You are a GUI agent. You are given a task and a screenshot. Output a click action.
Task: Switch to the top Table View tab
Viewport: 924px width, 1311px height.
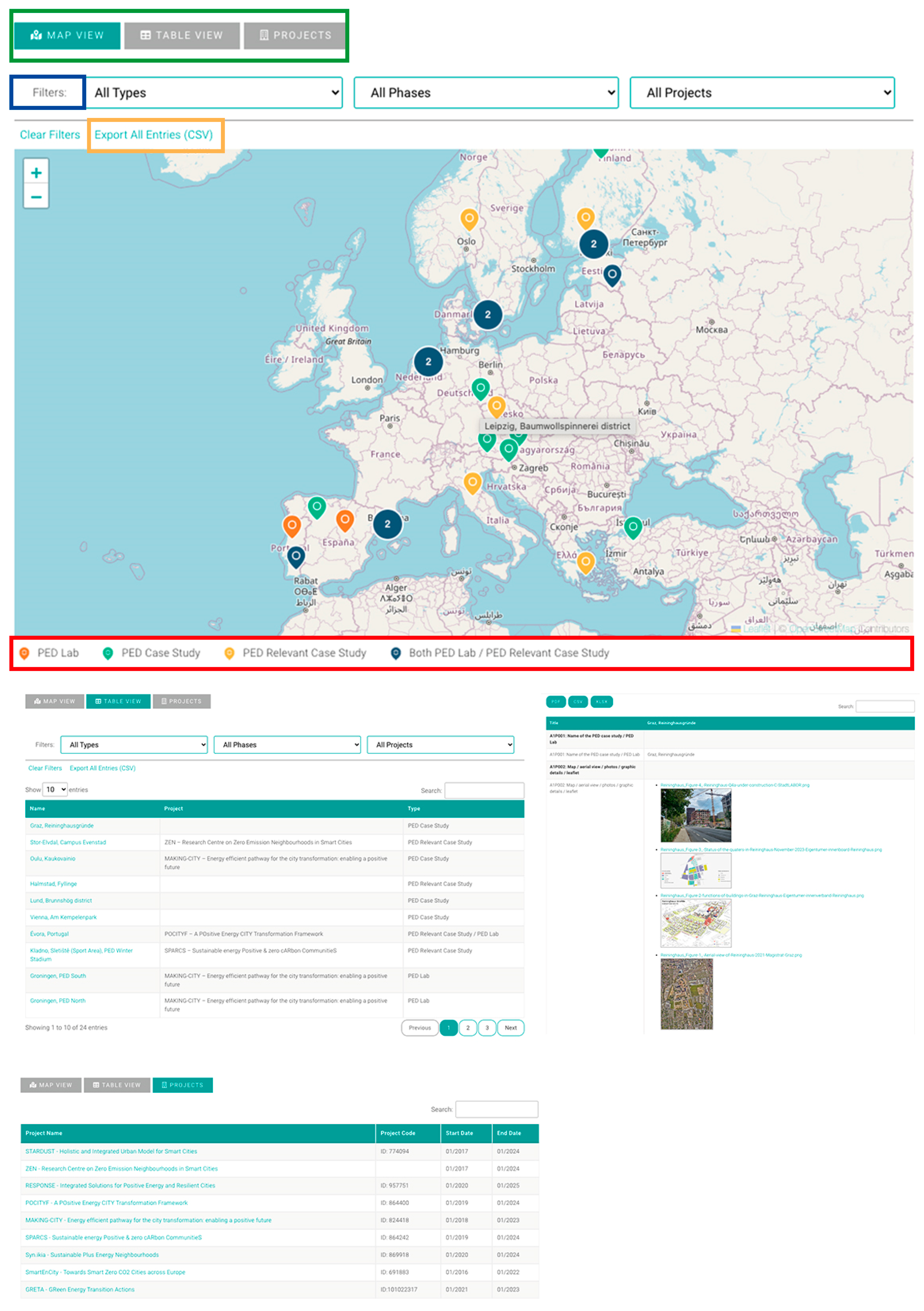pos(182,35)
